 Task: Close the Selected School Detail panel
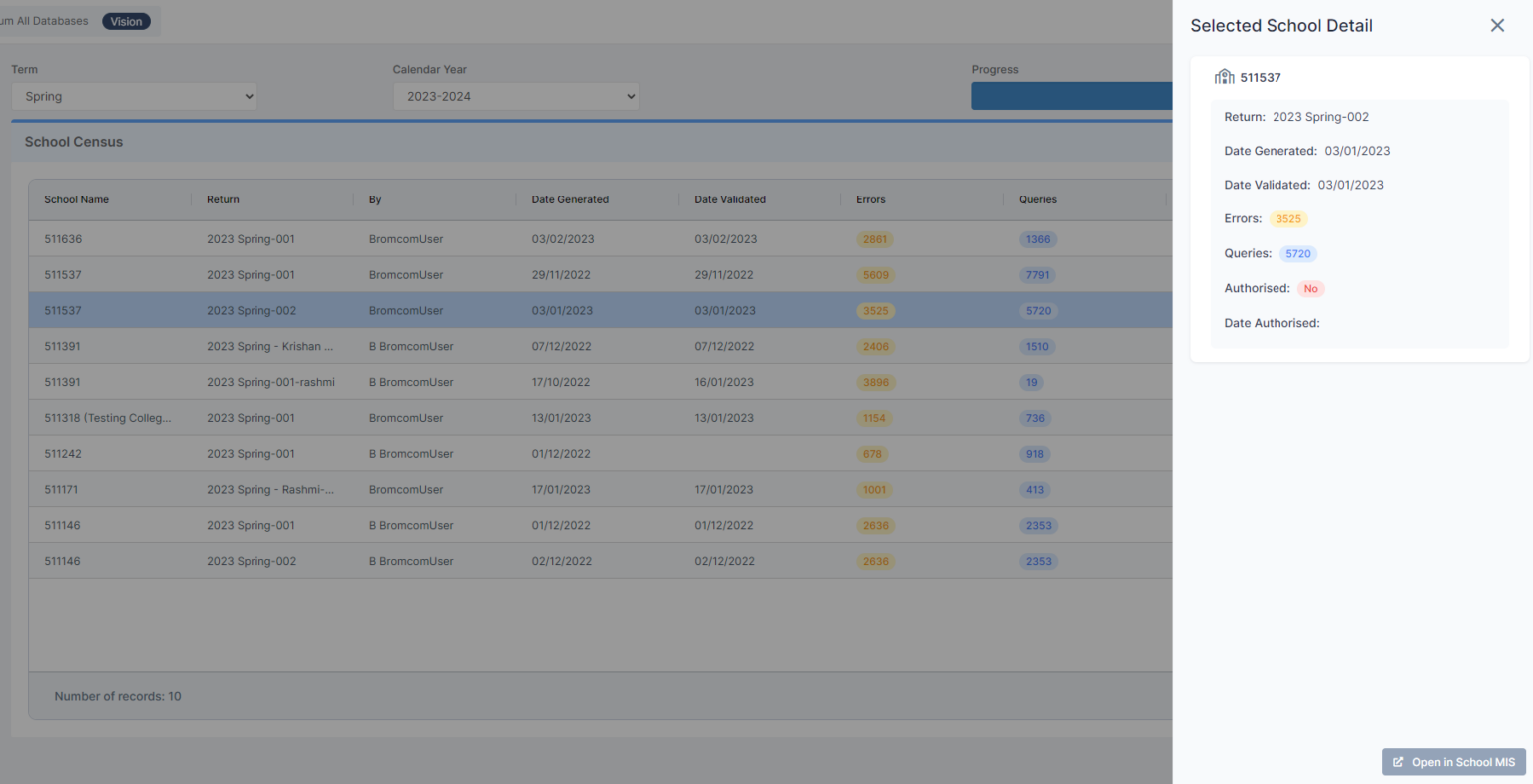(1497, 26)
